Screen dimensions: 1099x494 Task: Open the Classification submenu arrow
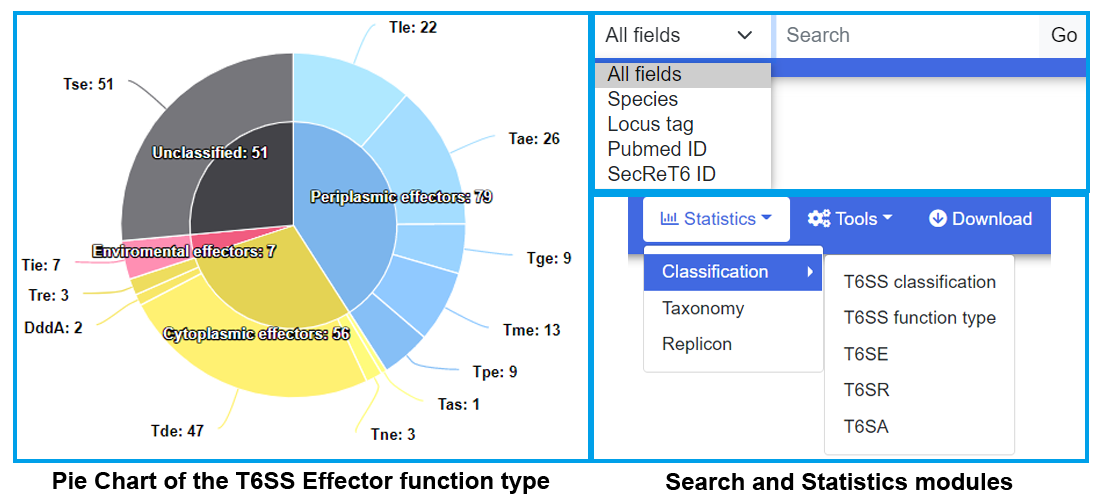810,272
